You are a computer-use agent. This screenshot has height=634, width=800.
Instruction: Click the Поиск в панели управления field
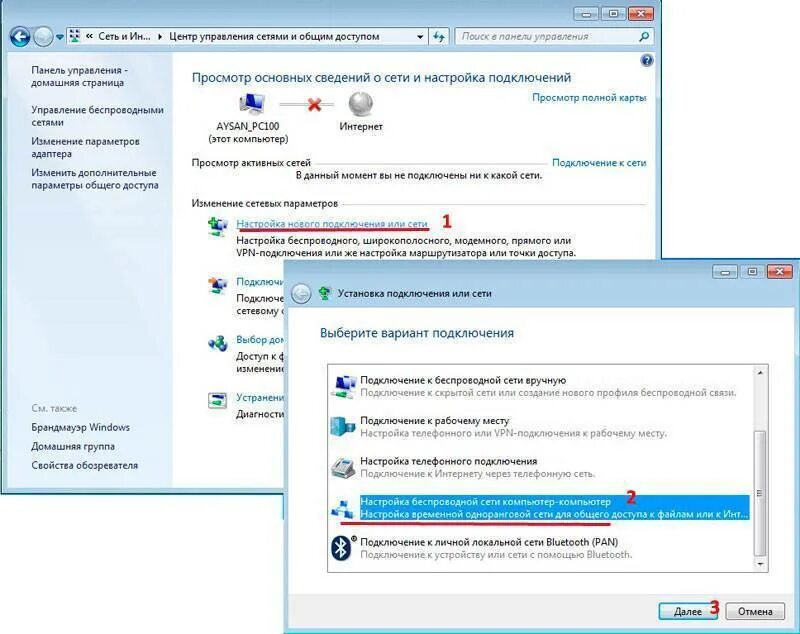[x=548, y=37]
